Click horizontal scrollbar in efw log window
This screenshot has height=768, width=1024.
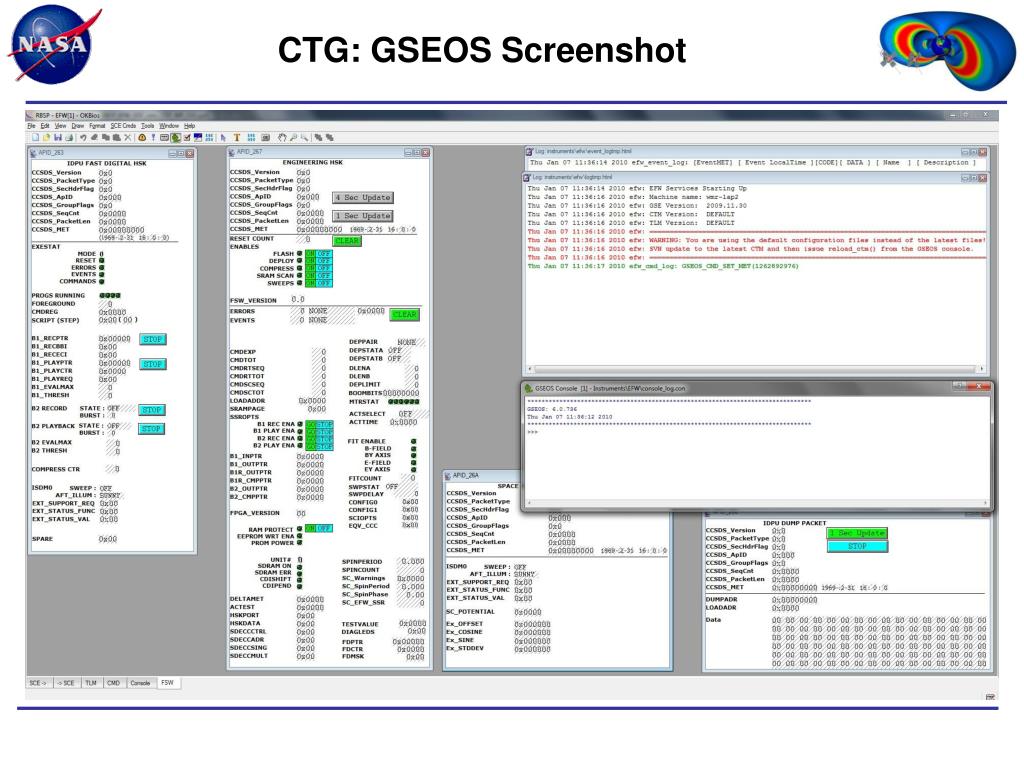(x=756, y=369)
